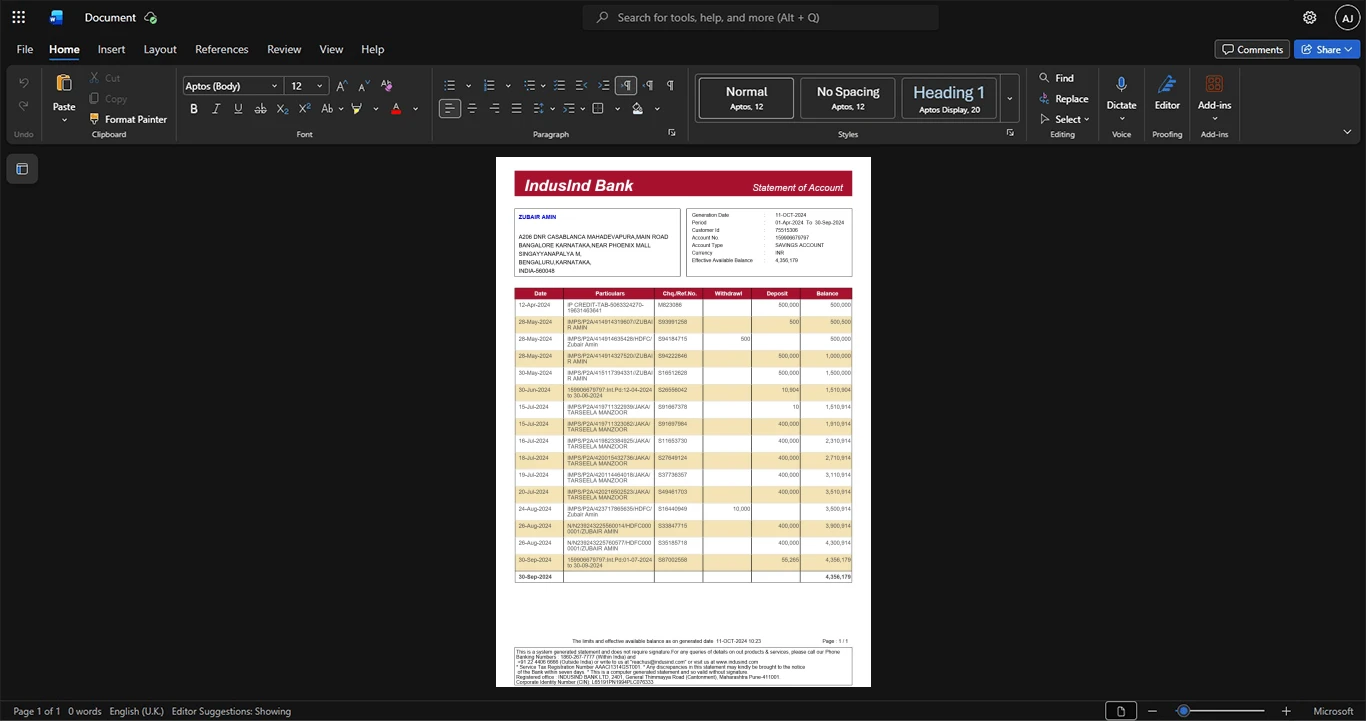Switch to the References tab
This screenshot has height=721, width=1366.
click(x=221, y=49)
